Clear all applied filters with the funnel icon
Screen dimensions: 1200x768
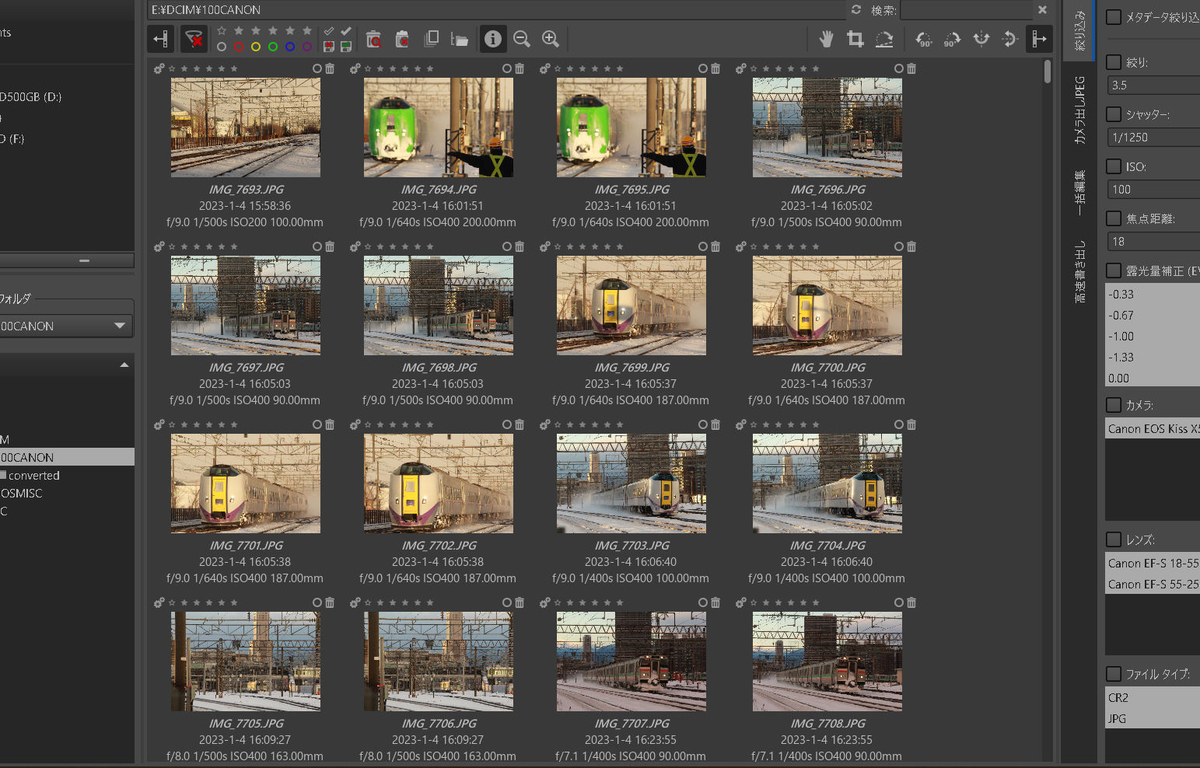(194, 39)
